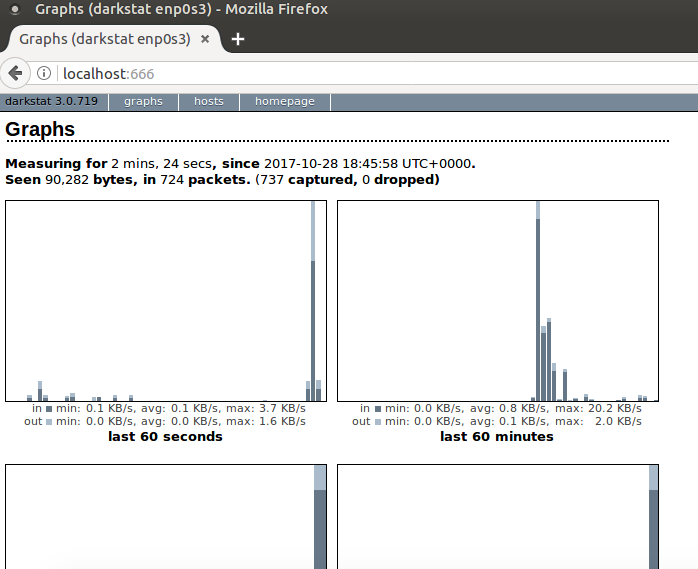The width and height of the screenshot is (698, 569).
Task: Click the 'out' legend swatch under 60 seconds graph
Action: coord(49,422)
